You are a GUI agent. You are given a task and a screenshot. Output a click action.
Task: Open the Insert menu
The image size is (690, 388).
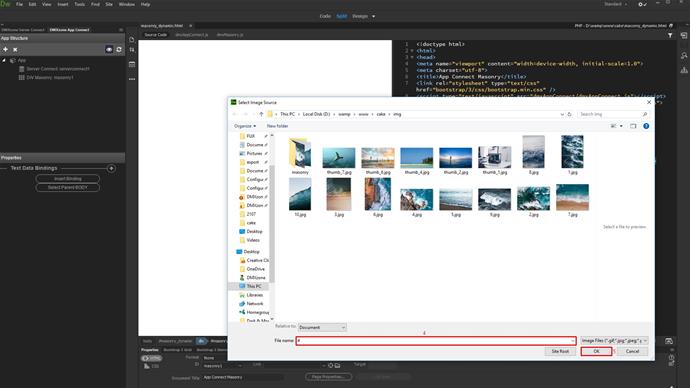click(63, 4)
